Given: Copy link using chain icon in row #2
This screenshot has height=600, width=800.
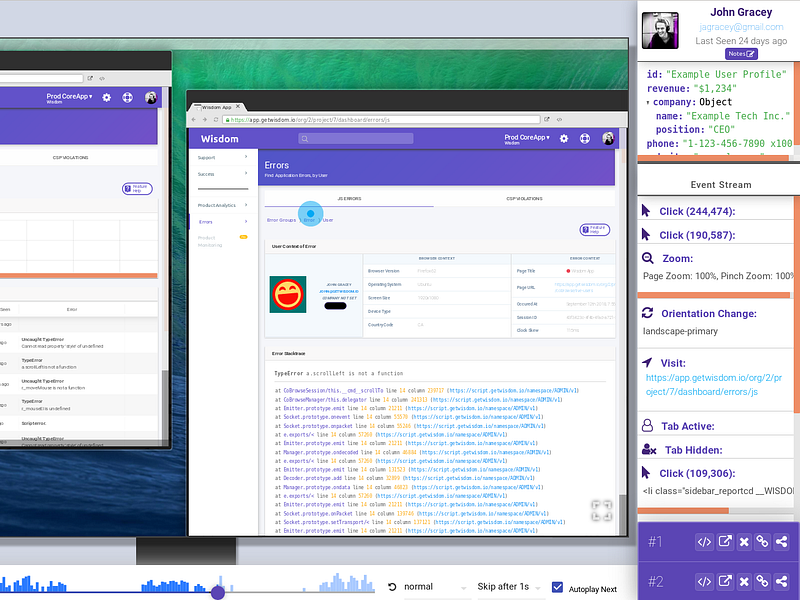Looking at the screenshot, I should click(762, 581).
